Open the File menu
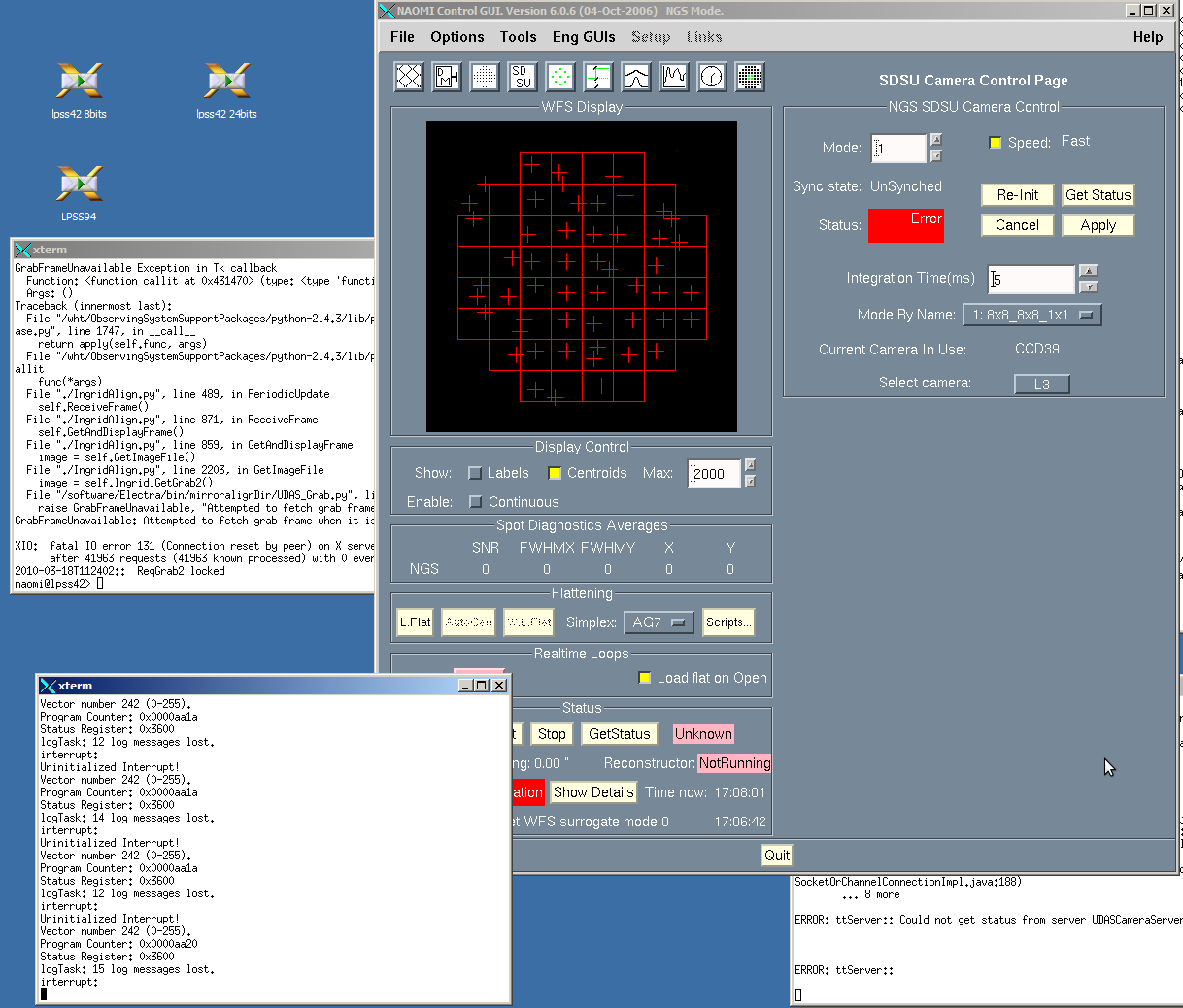This screenshot has width=1183, height=1008. [x=402, y=37]
